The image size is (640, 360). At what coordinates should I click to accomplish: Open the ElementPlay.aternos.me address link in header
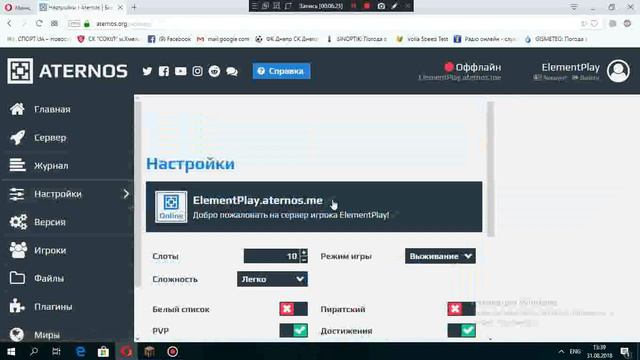(459, 78)
